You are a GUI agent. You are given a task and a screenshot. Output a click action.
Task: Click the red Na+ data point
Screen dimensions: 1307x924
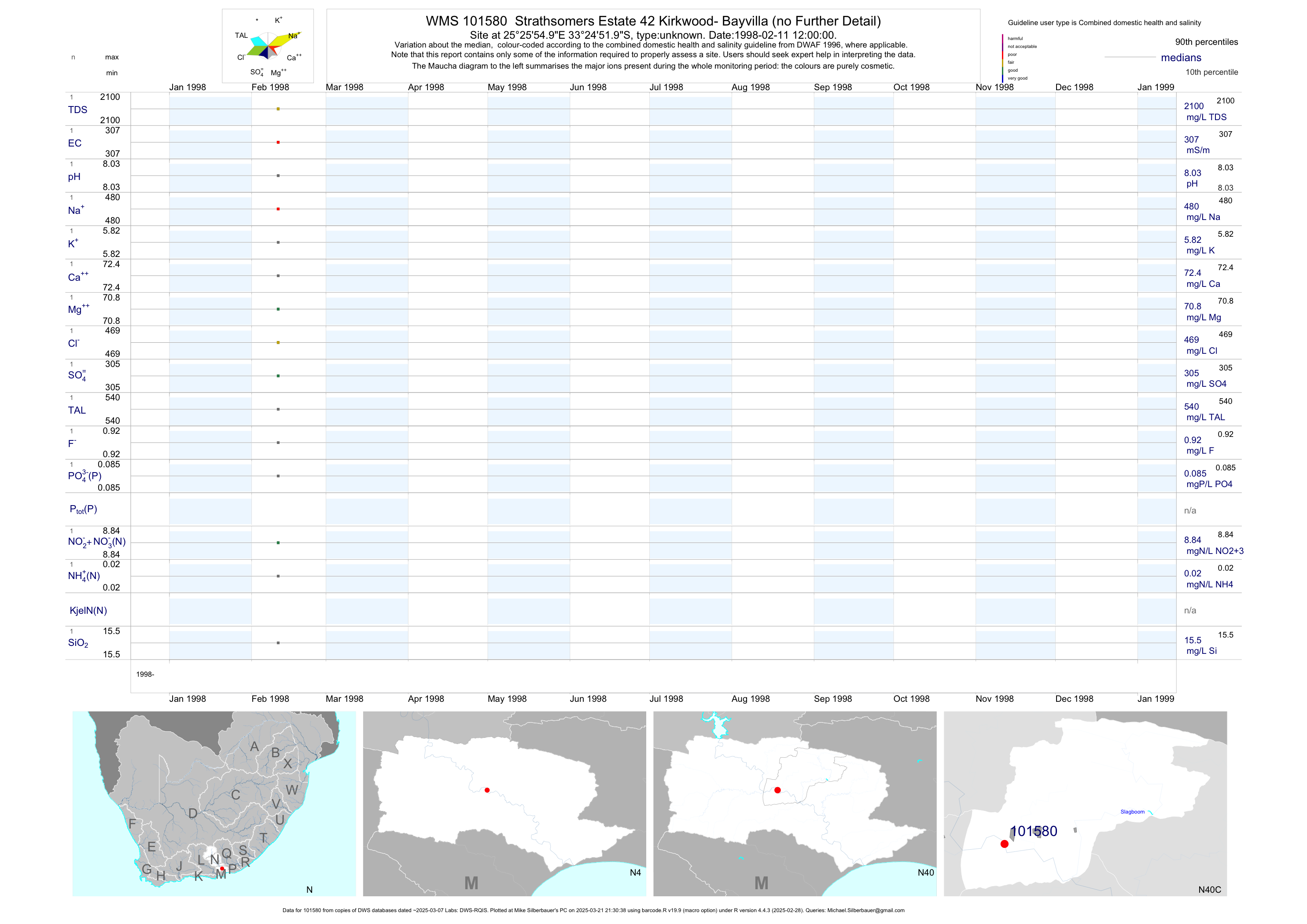pyautogui.click(x=278, y=209)
